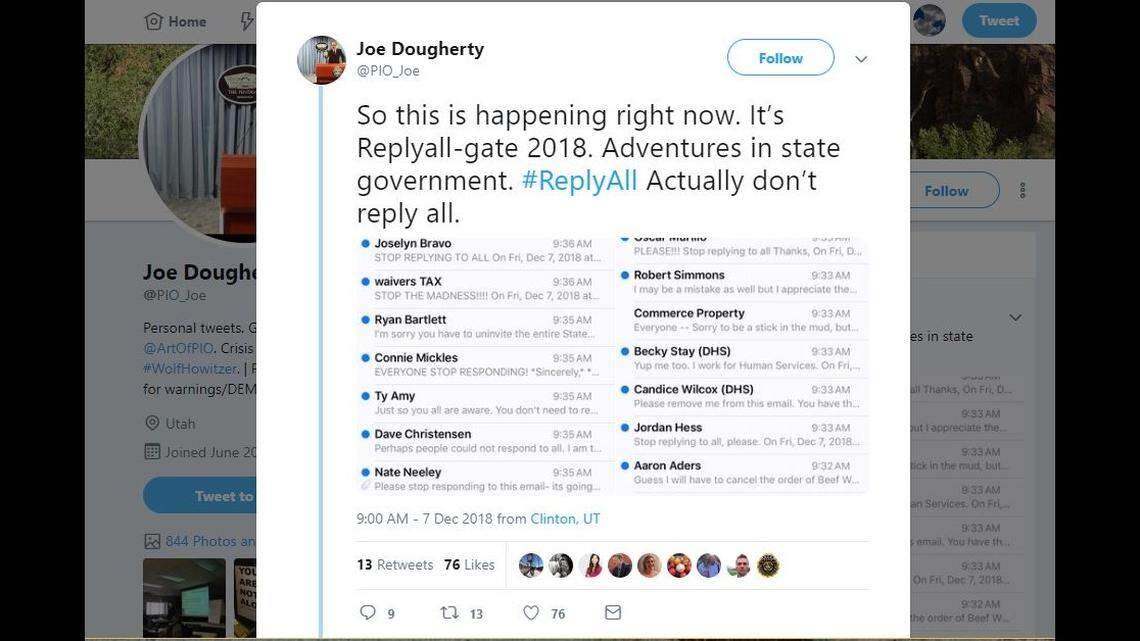Retweet using the retweet arrows icon

tap(451, 612)
